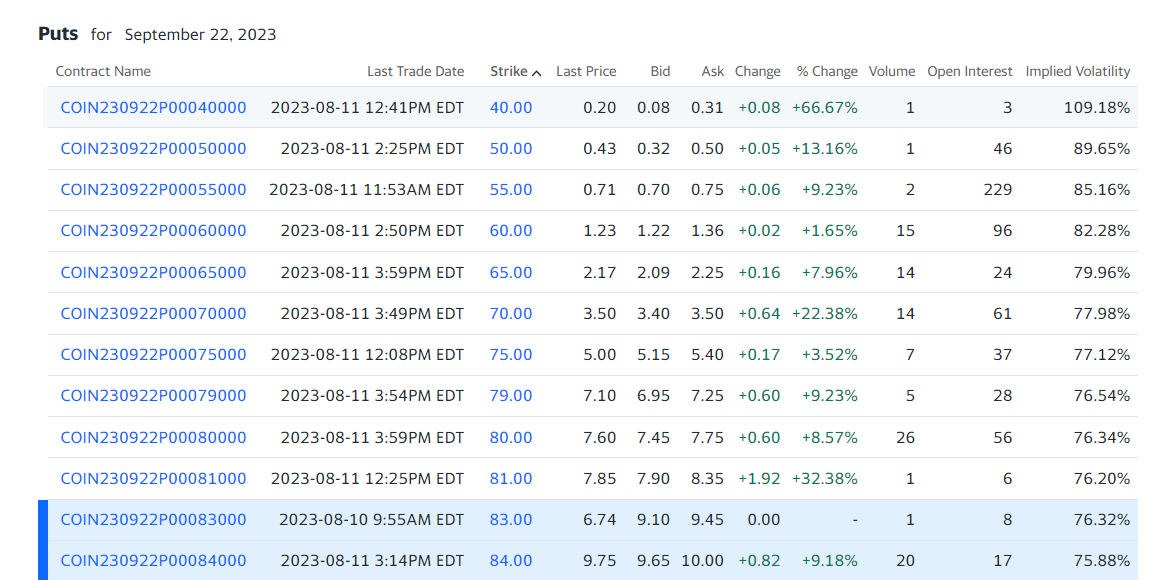1158x580 pixels.
Task: Click contract name COIN230922P00075000
Action: 153,354
